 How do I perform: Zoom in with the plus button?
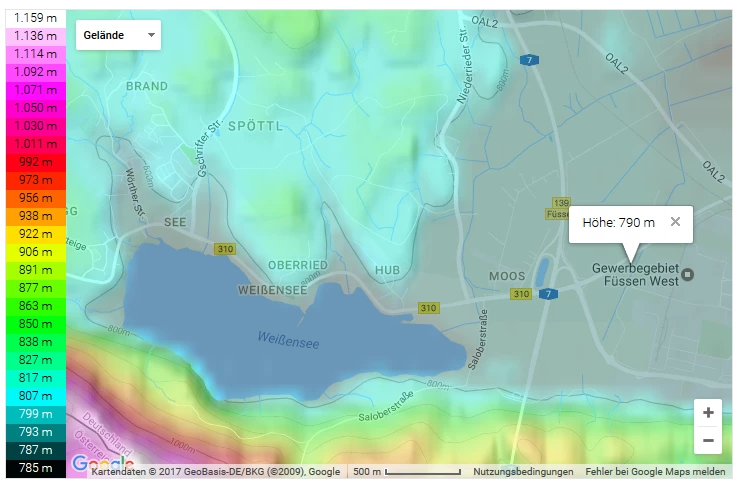(707, 413)
